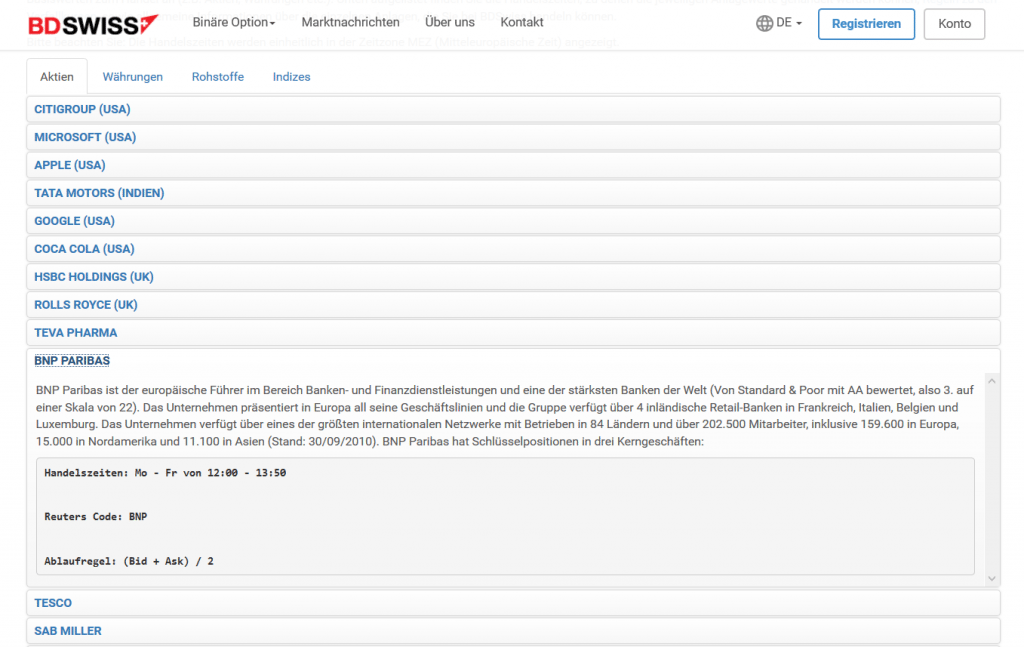Viewport: 1024px width, 647px height.
Task: Click the Konto button
Action: point(954,24)
